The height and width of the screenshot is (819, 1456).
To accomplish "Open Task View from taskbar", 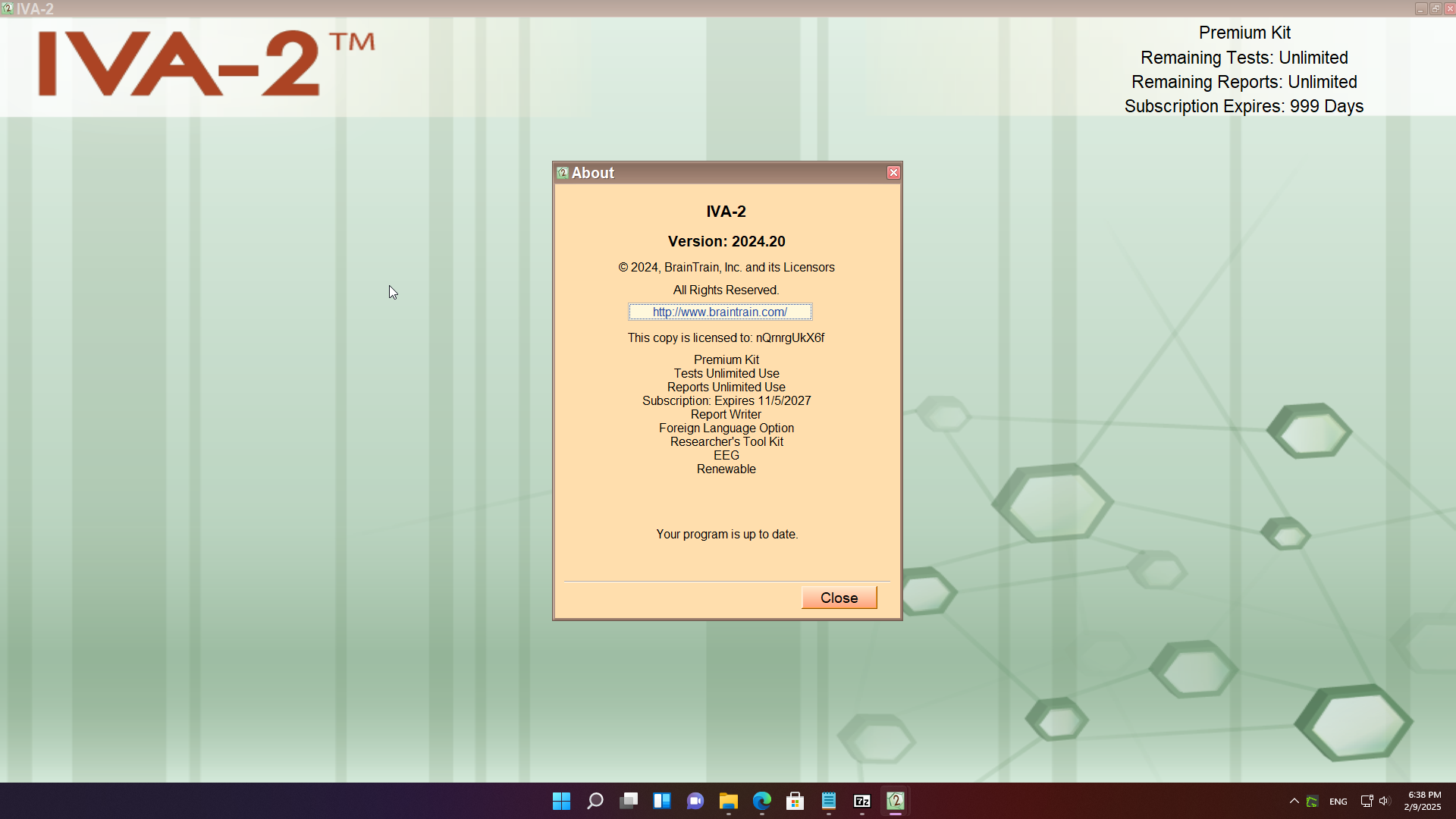I will (629, 801).
